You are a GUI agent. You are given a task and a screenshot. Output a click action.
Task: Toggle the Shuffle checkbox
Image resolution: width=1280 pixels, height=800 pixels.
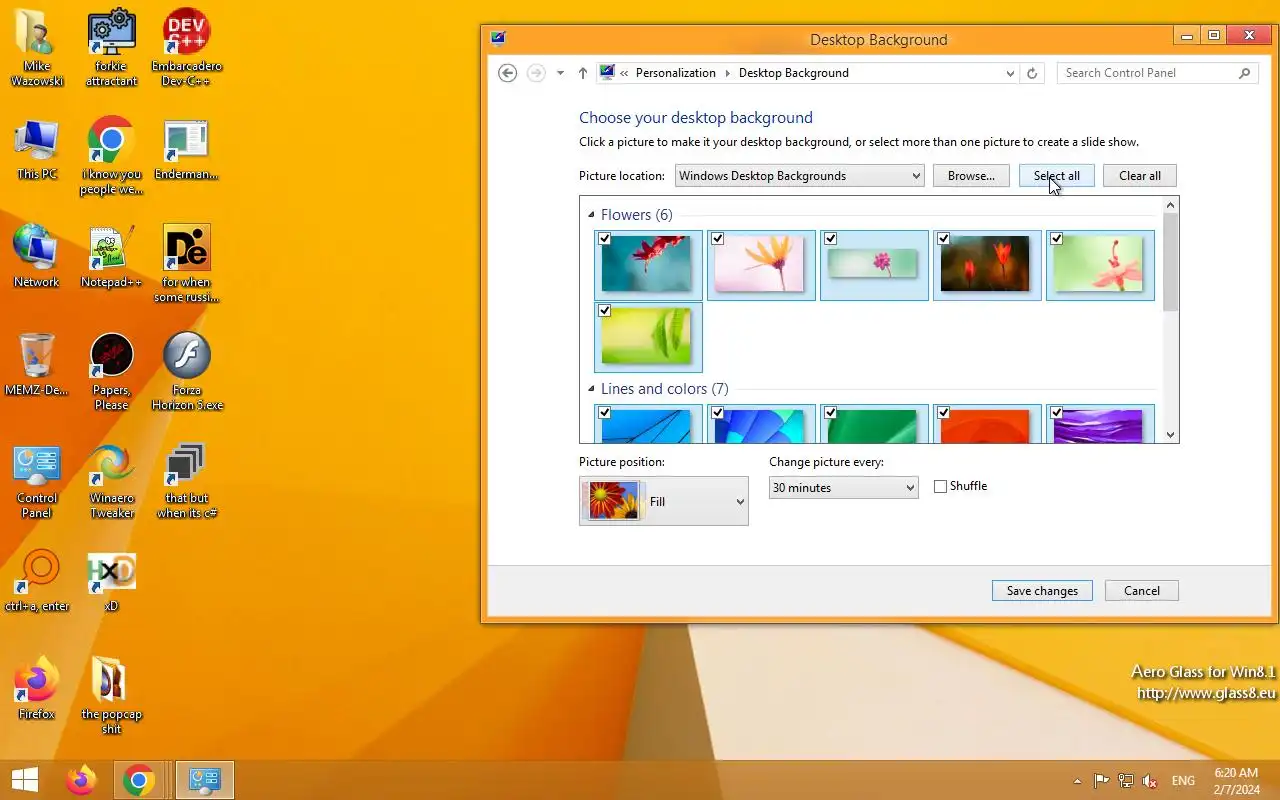point(940,487)
